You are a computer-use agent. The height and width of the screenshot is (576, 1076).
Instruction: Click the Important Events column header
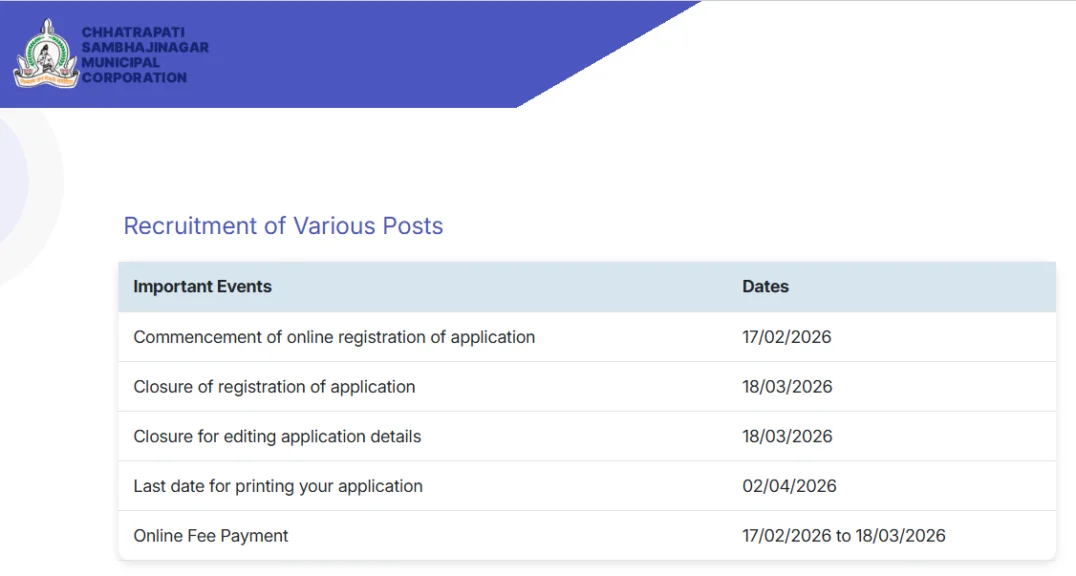[x=202, y=286]
